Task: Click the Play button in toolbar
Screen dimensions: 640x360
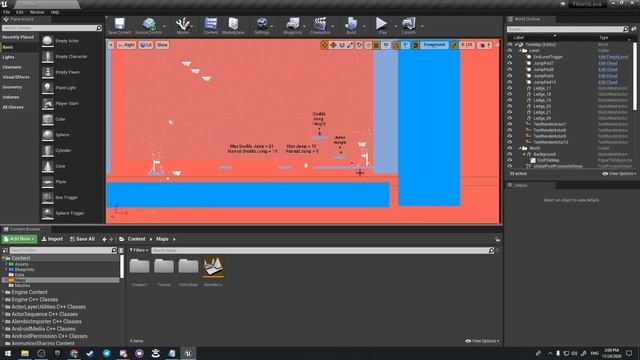Action: pos(382,25)
